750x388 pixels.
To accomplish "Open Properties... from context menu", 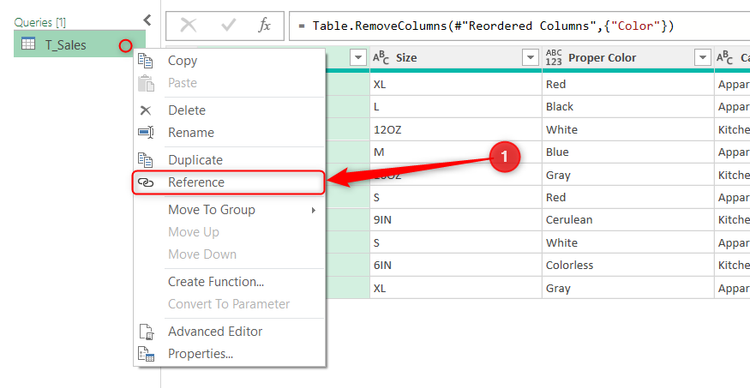I will pos(229,354).
